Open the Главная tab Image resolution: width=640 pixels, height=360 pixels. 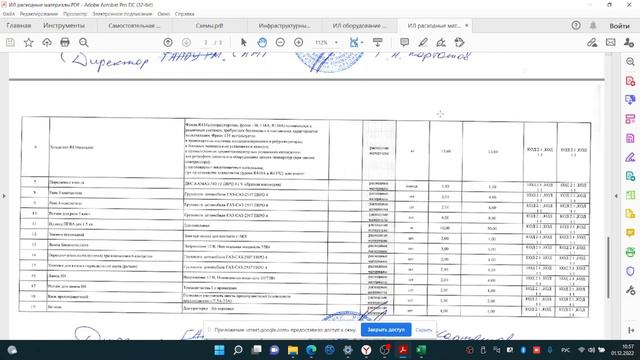point(19,25)
